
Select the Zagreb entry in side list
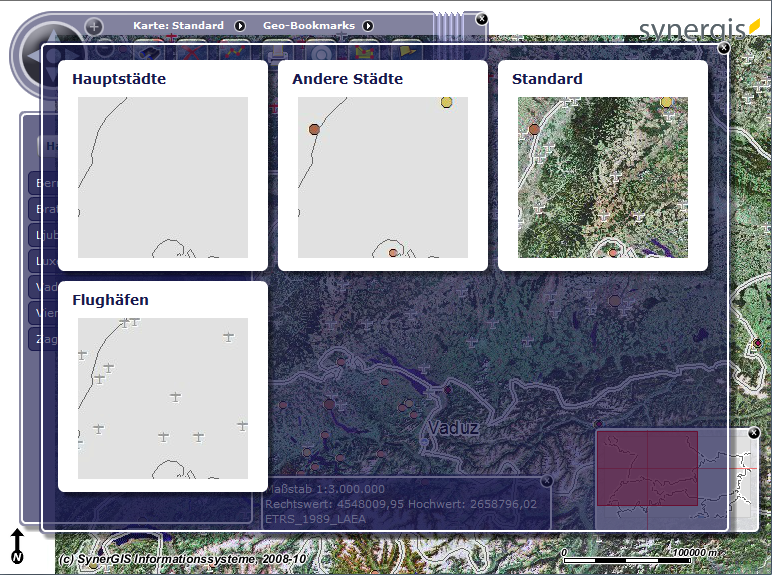(x=44, y=339)
